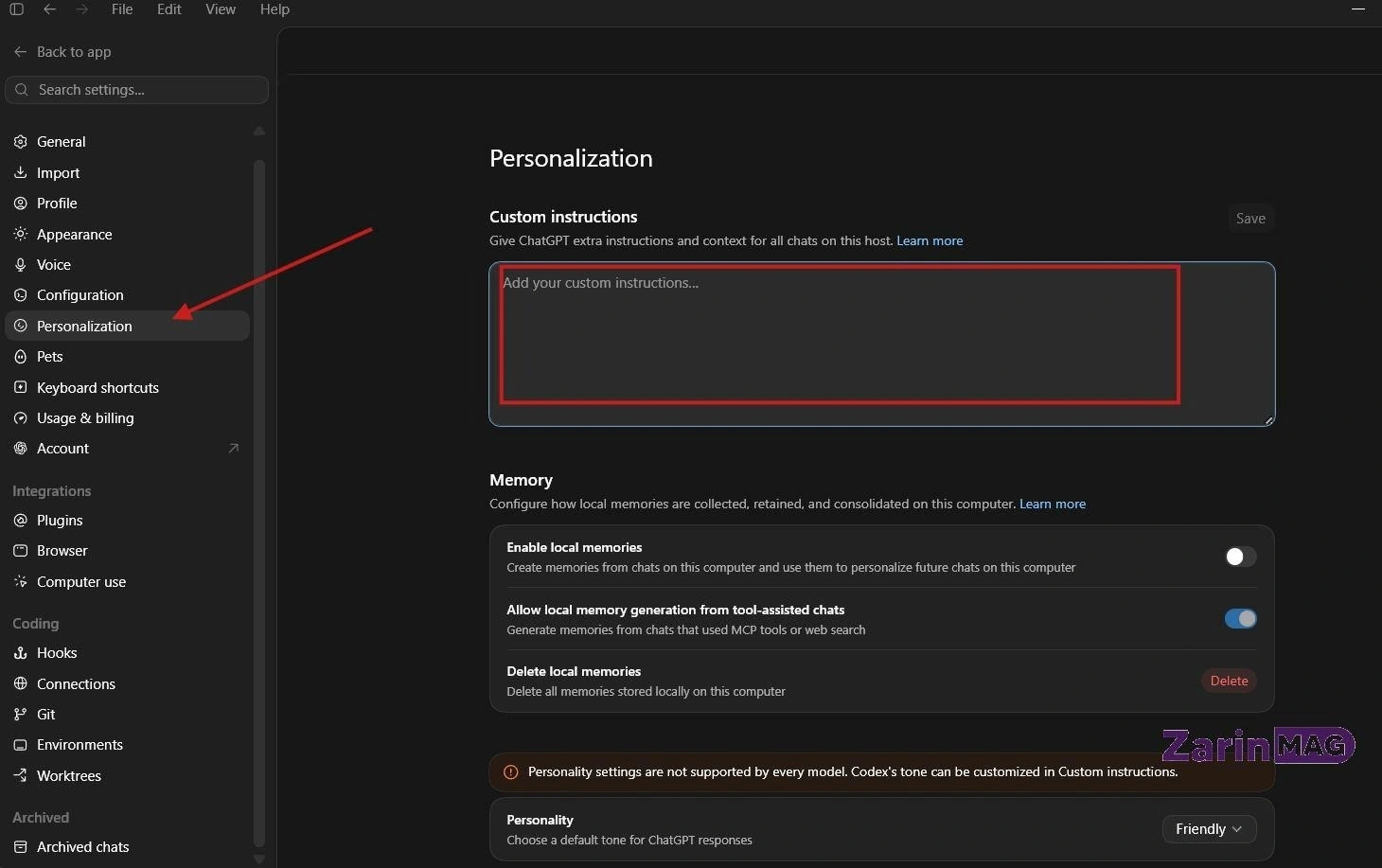Click the Connections globe icon
Screen dimensions: 1382x868
pos(21,683)
